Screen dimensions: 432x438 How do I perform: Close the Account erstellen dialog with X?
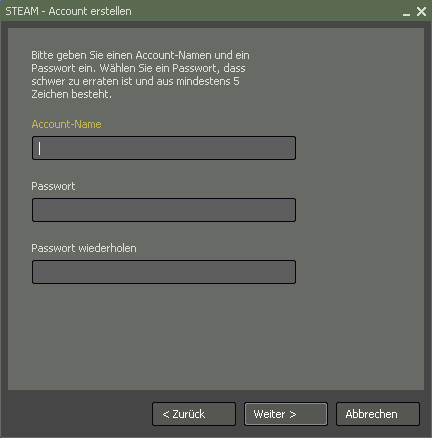(421, 12)
